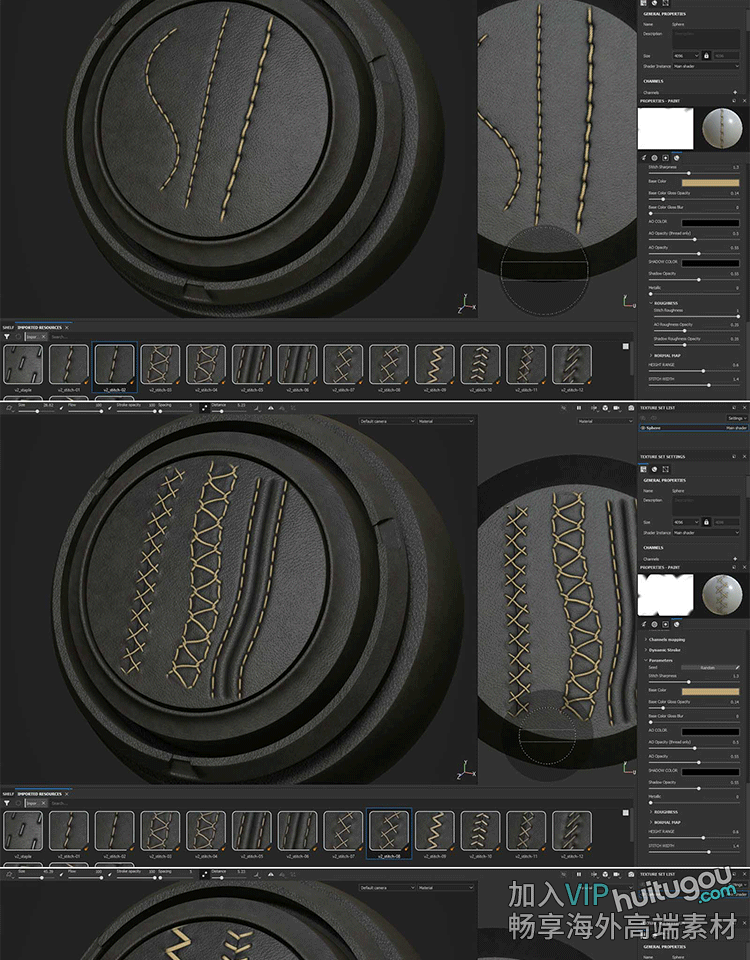Screen dimensions: 750x960
Task: Select v2_stitch-09 zigzag thumbnail in straight-stitch shelf
Action: (435, 364)
